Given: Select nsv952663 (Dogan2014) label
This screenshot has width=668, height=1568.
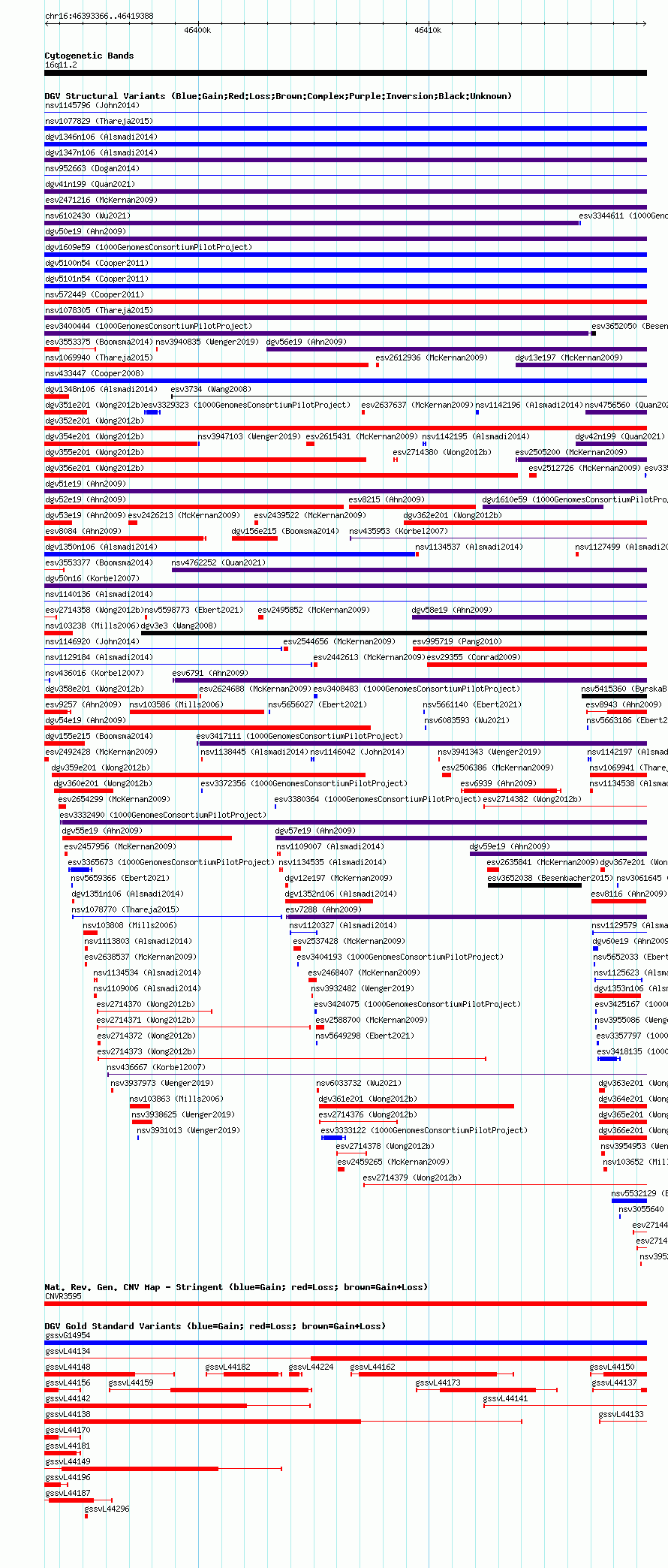Looking at the screenshot, I should pos(92,168).
